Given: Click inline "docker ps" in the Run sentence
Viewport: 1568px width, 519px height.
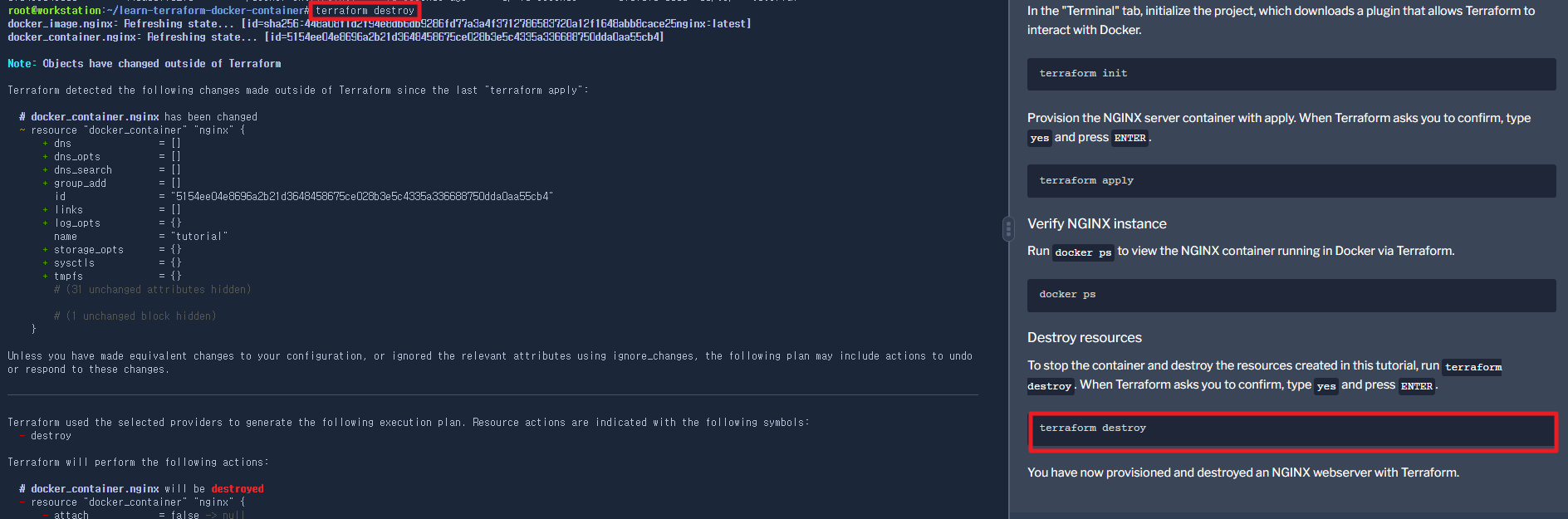Looking at the screenshot, I should point(1083,252).
